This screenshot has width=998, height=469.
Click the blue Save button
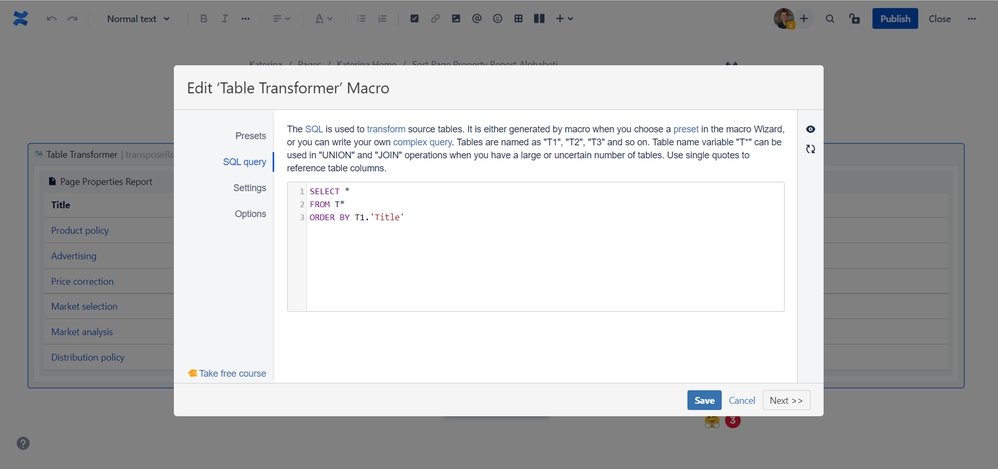point(704,400)
